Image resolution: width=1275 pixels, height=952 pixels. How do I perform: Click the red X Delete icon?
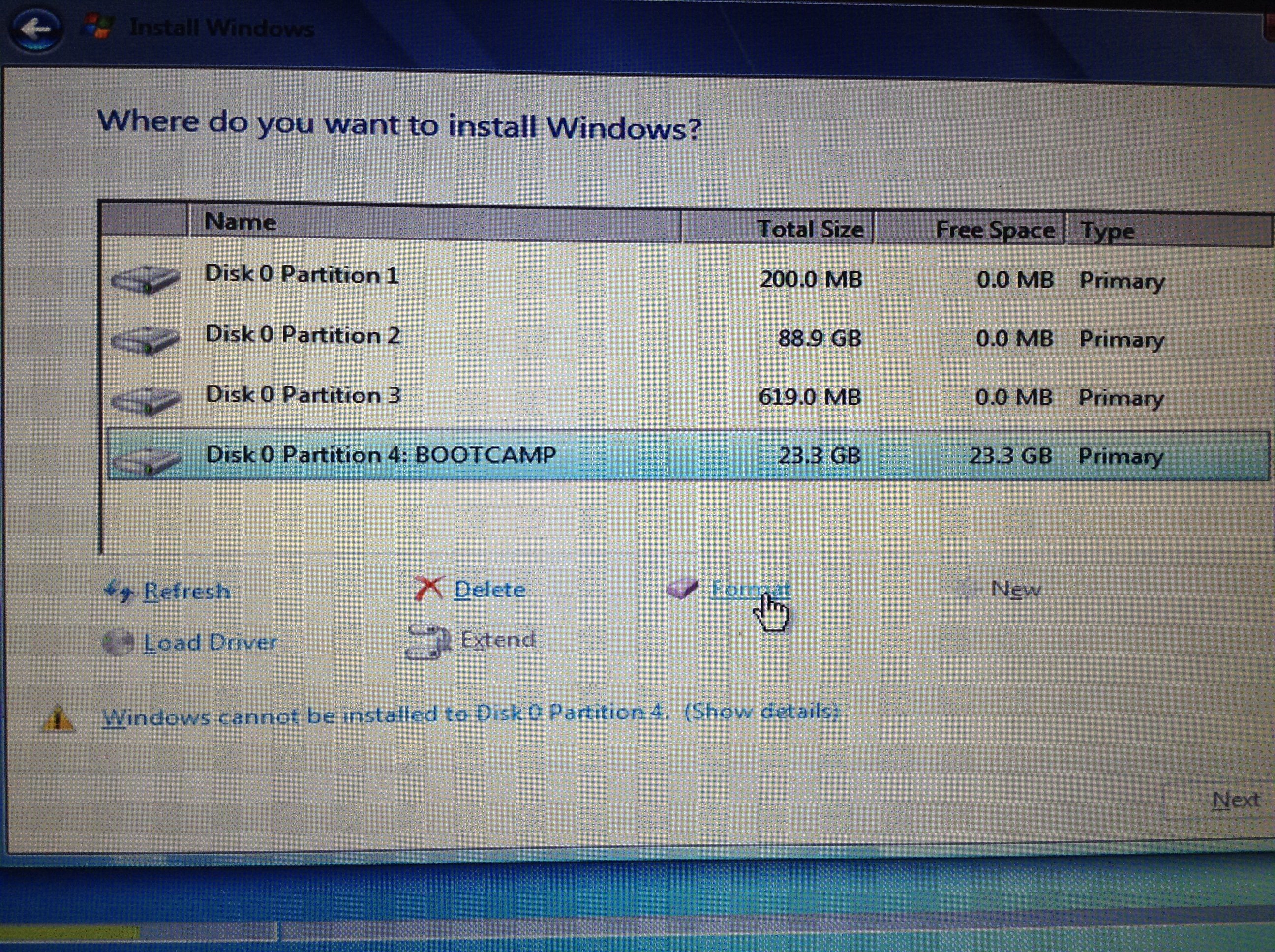[429, 589]
